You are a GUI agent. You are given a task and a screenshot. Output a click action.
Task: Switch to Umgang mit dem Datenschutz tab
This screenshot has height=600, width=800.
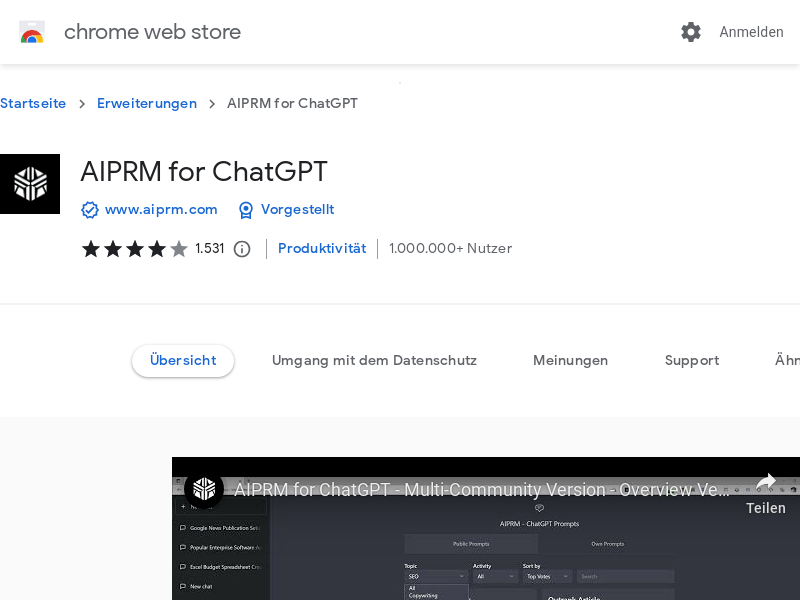point(374,361)
